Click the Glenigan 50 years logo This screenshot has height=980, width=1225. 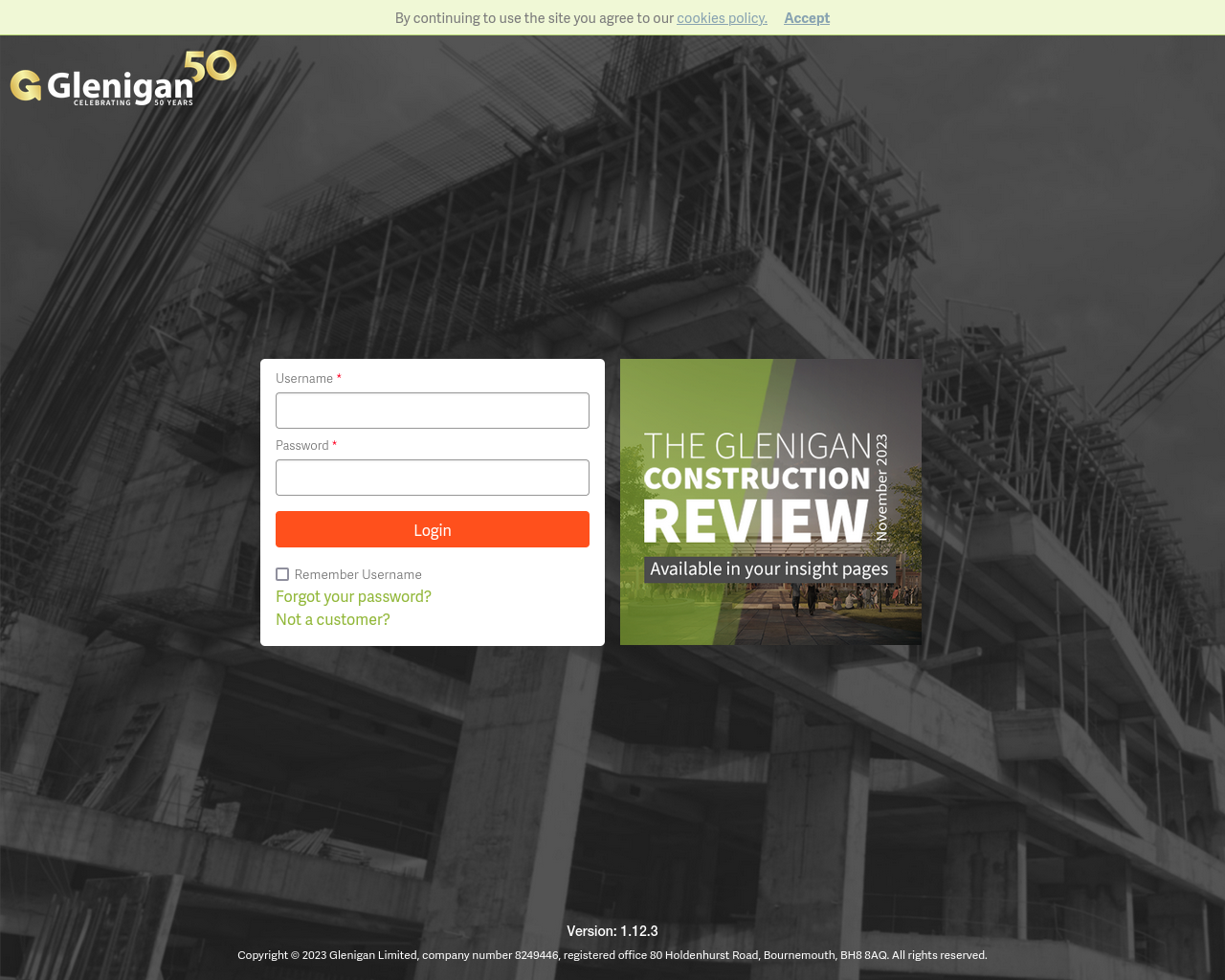123,78
